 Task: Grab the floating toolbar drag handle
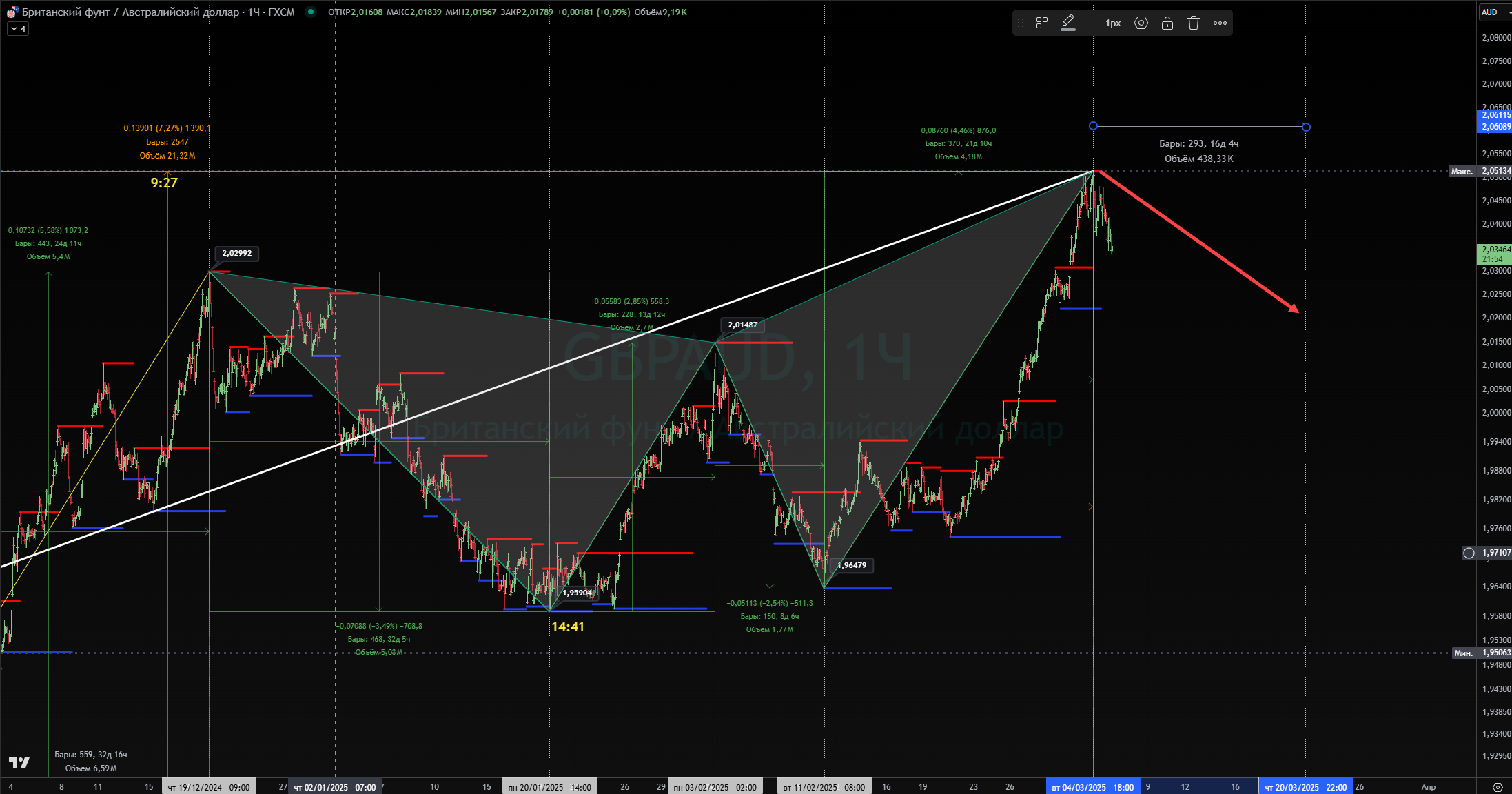1021,23
